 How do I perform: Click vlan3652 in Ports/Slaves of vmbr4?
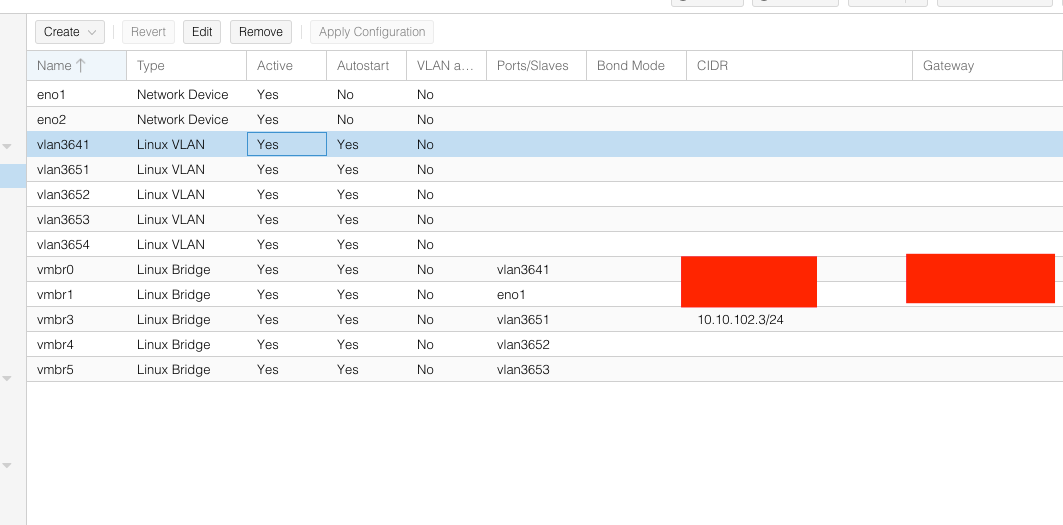[x=523, y=345]
